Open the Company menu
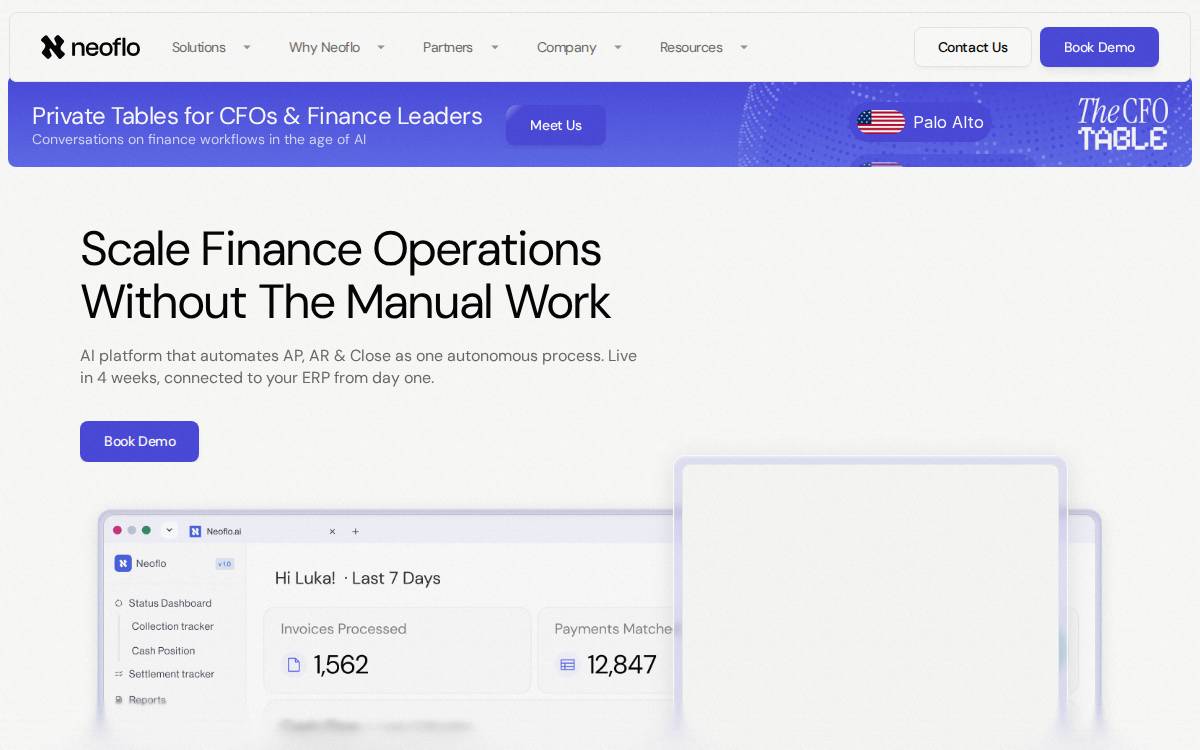The height and width of the screenshot is (750, 1200). tap(566, 47)
